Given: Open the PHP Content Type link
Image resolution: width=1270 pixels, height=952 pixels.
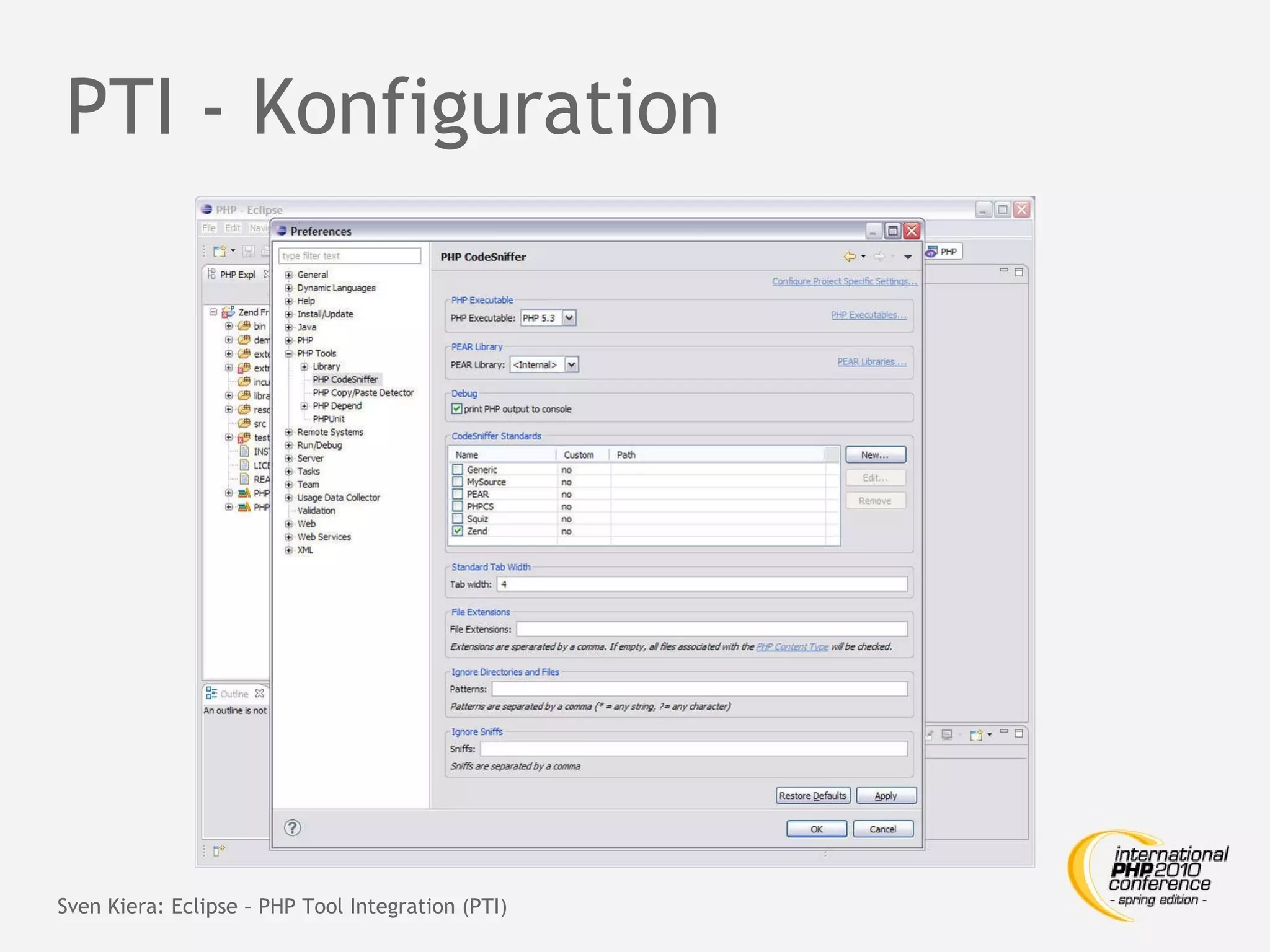Looking at the screenshot, I should [x=792, y=646].
